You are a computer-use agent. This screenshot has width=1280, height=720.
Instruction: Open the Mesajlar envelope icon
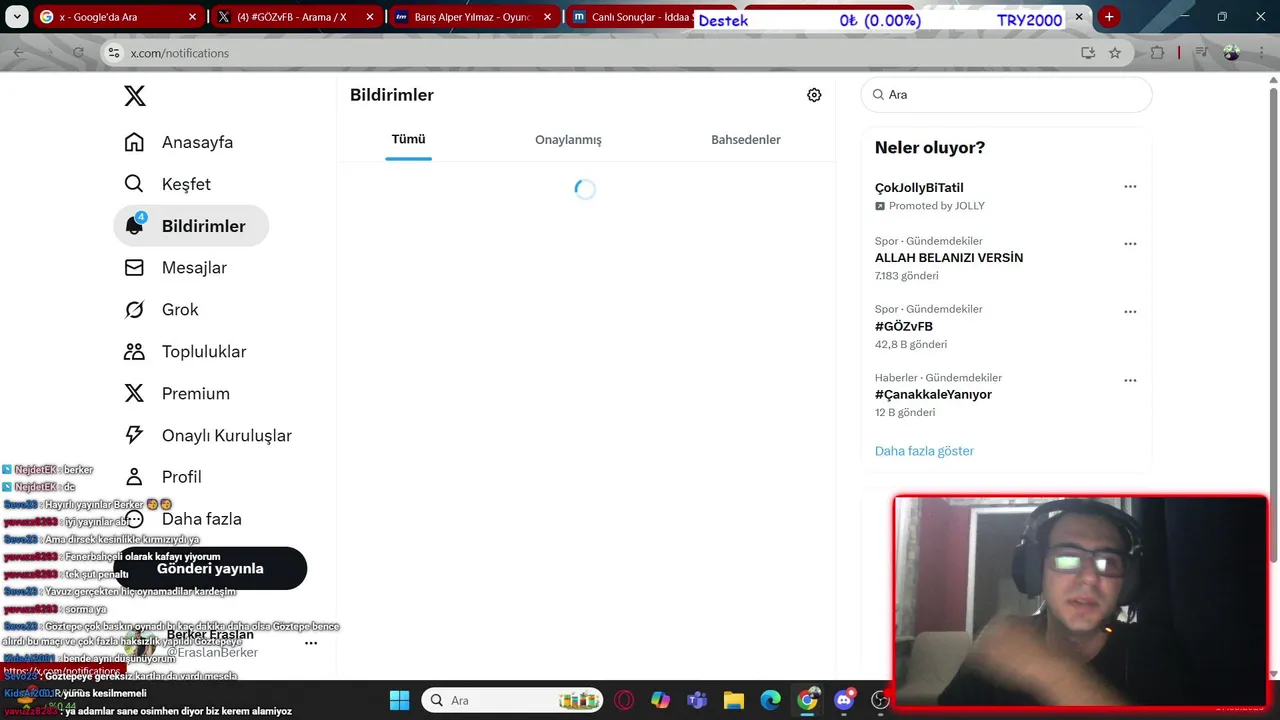[134, 268]
